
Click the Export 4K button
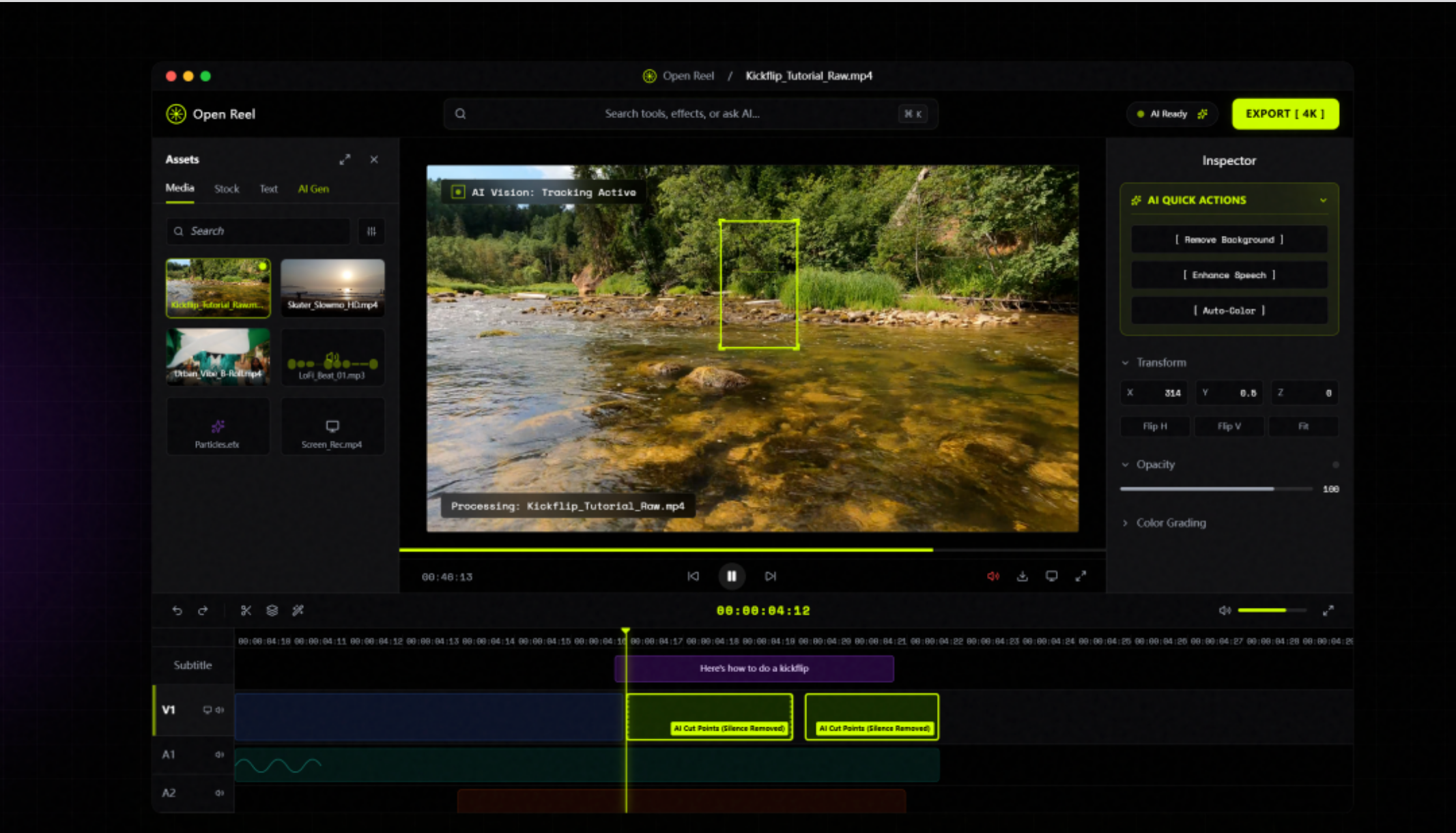(1285, 114)
